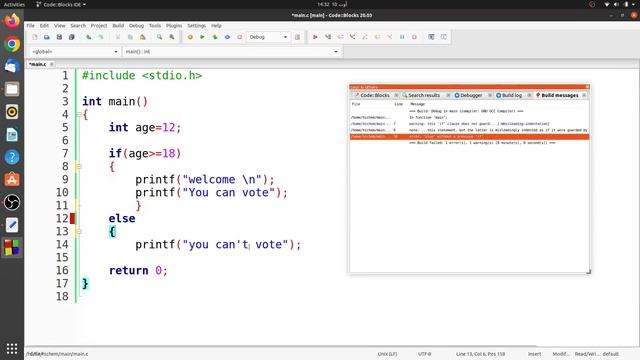Screen dimensions: 640x360
Task: Click the Redo toolbar icon
Action: click(x=101, y=37)
